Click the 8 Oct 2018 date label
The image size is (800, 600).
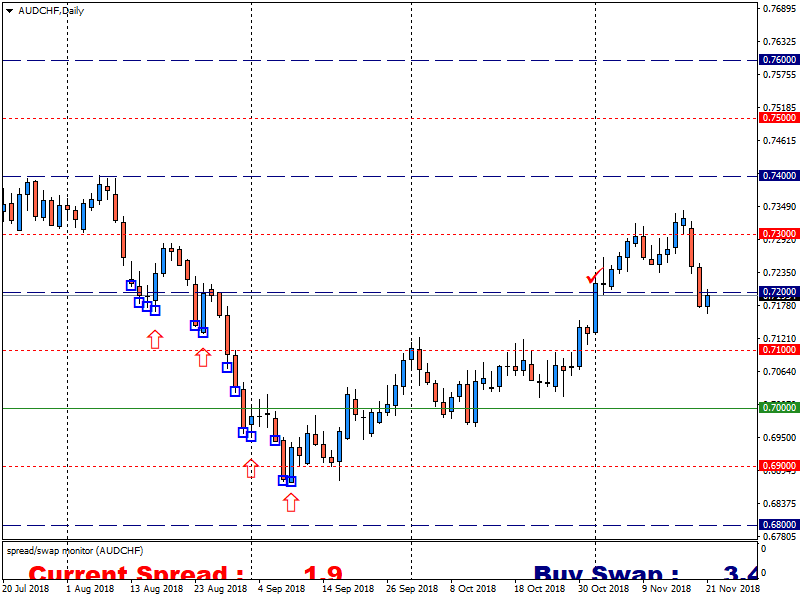coord(473,589)
